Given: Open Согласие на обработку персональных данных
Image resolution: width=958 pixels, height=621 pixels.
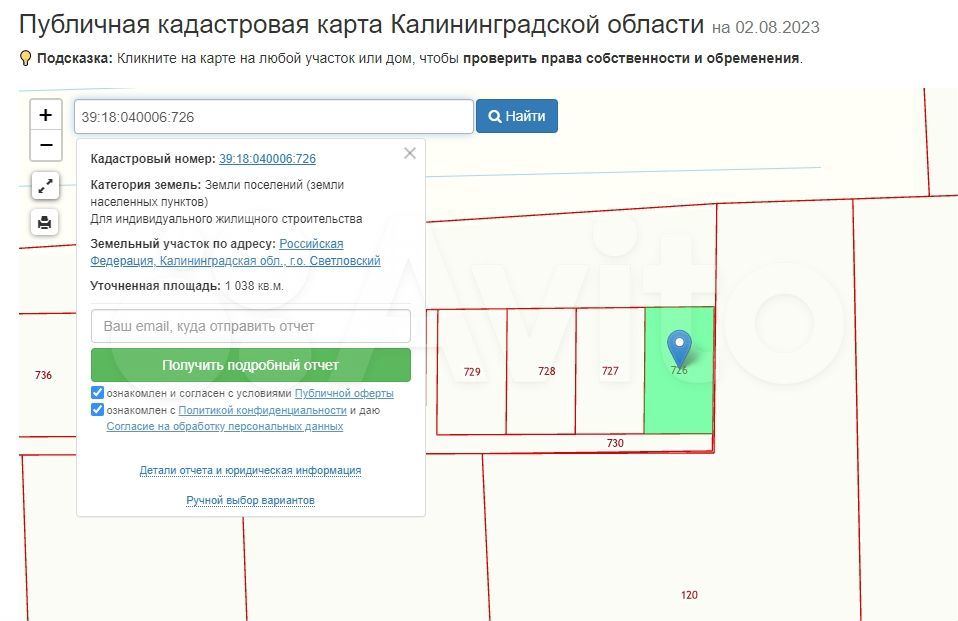Looking at the screenshot, I should [224, 426].
